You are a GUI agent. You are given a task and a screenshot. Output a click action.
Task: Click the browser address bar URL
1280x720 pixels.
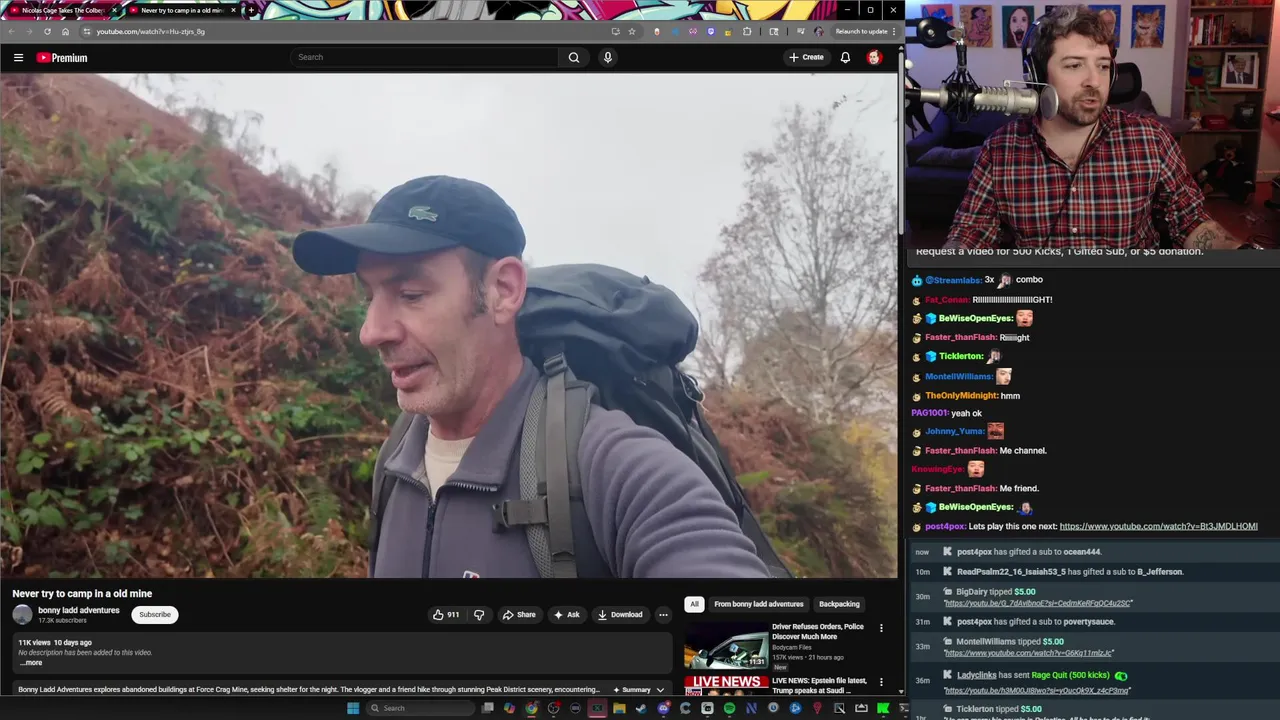150,31
